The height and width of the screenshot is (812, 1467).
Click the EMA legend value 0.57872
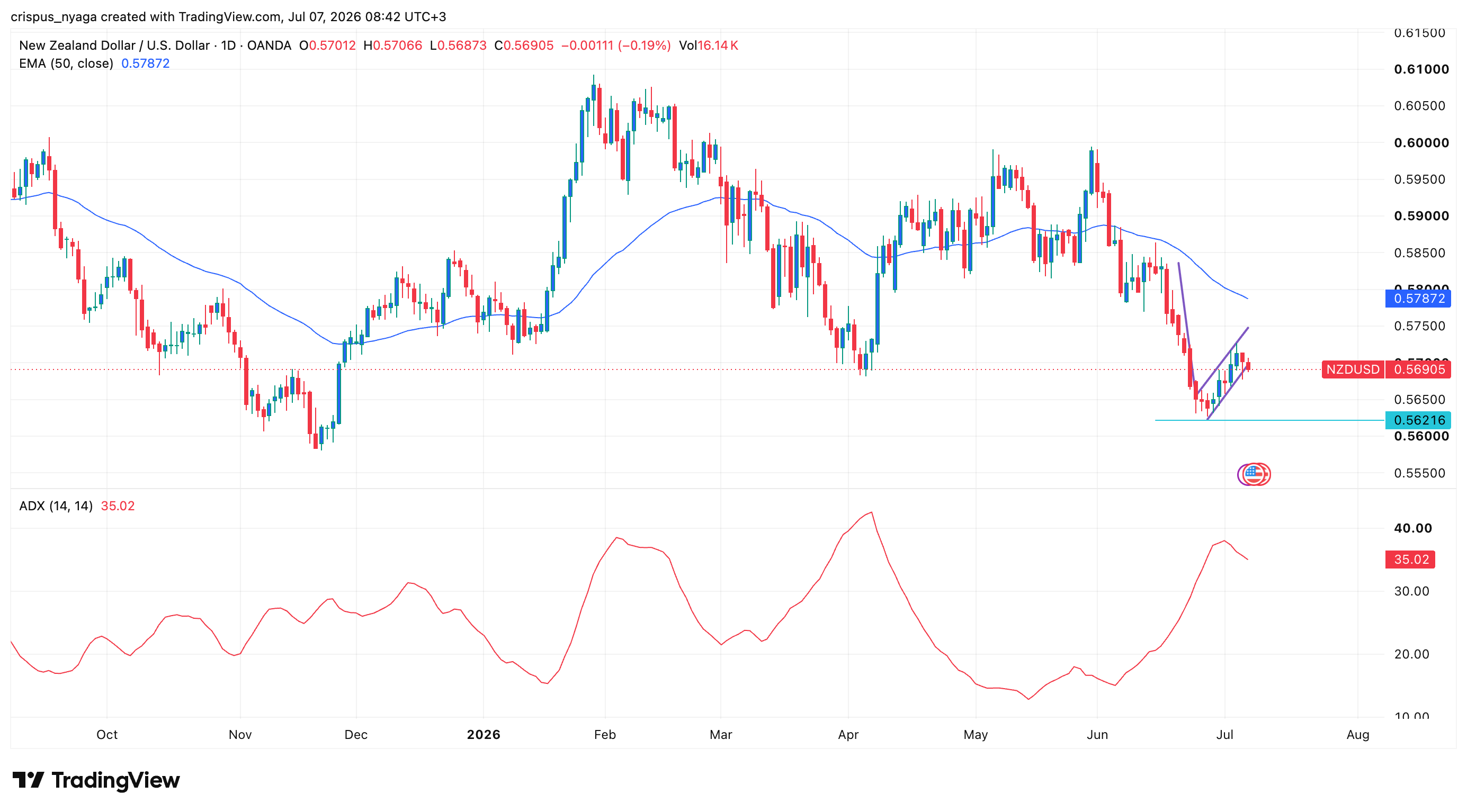146,63
